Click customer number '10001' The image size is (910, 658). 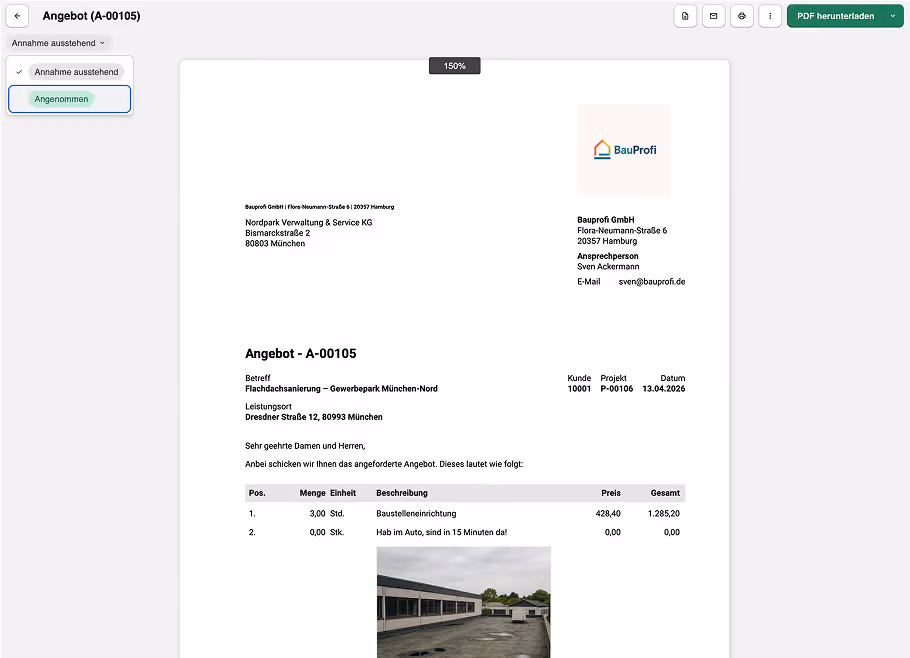tap(579, 389)
